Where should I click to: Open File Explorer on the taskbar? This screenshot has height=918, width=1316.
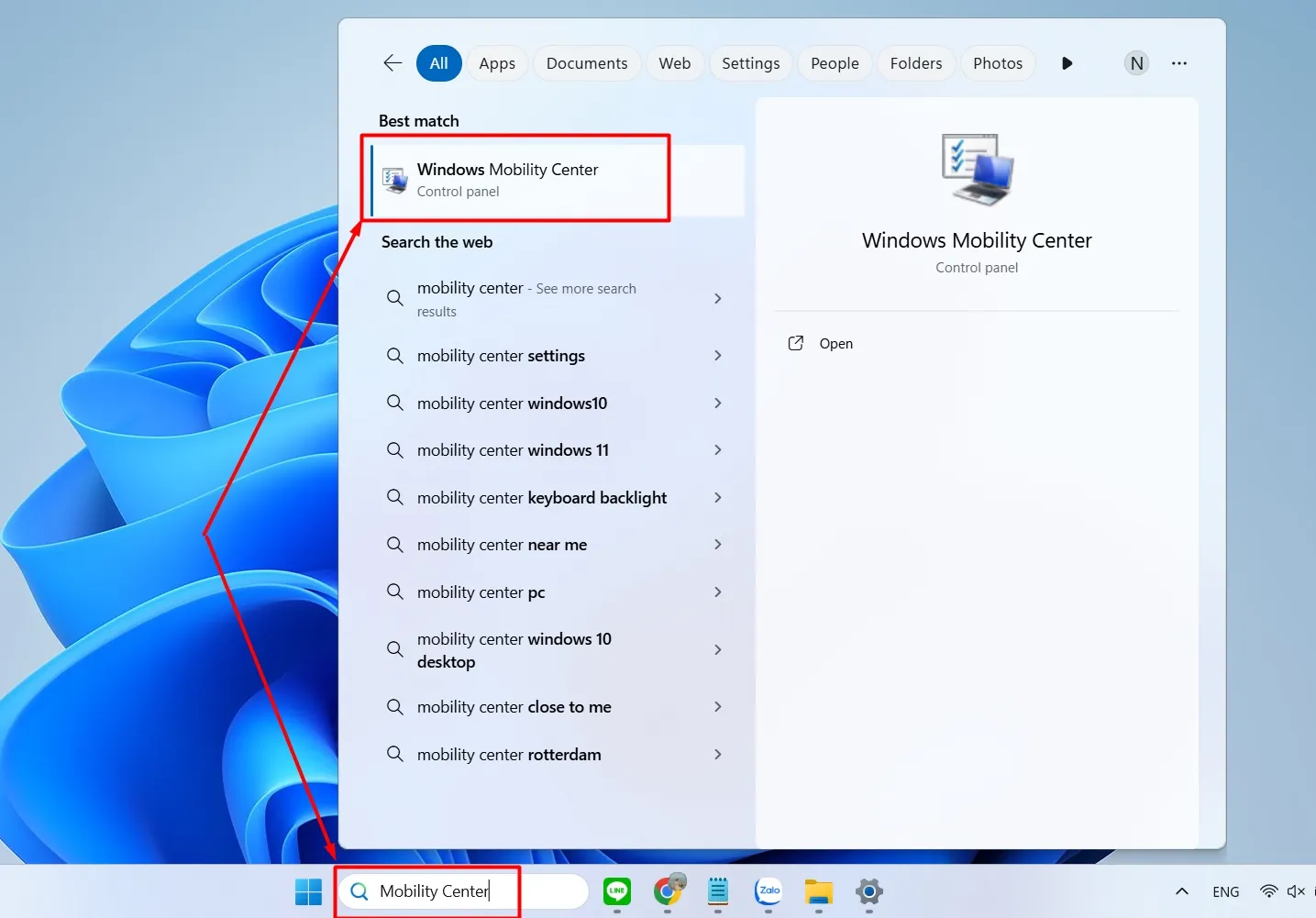[x=818, y=891]
